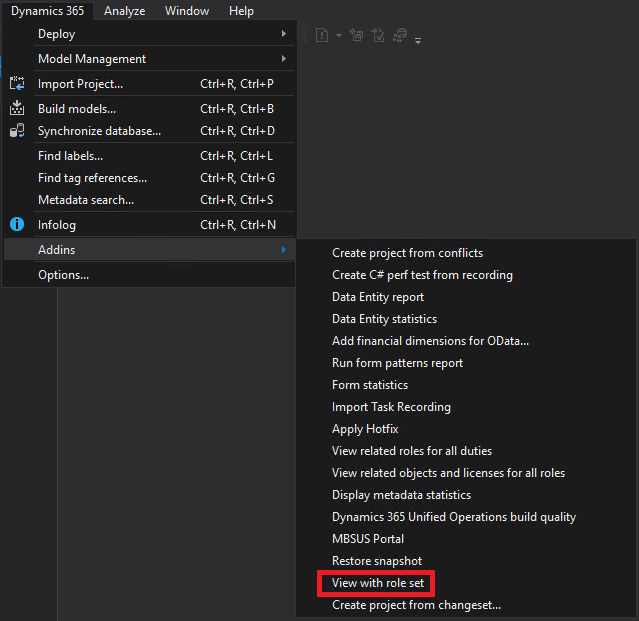
Task: Open the Window menu
Action: (x=187, y=11)
